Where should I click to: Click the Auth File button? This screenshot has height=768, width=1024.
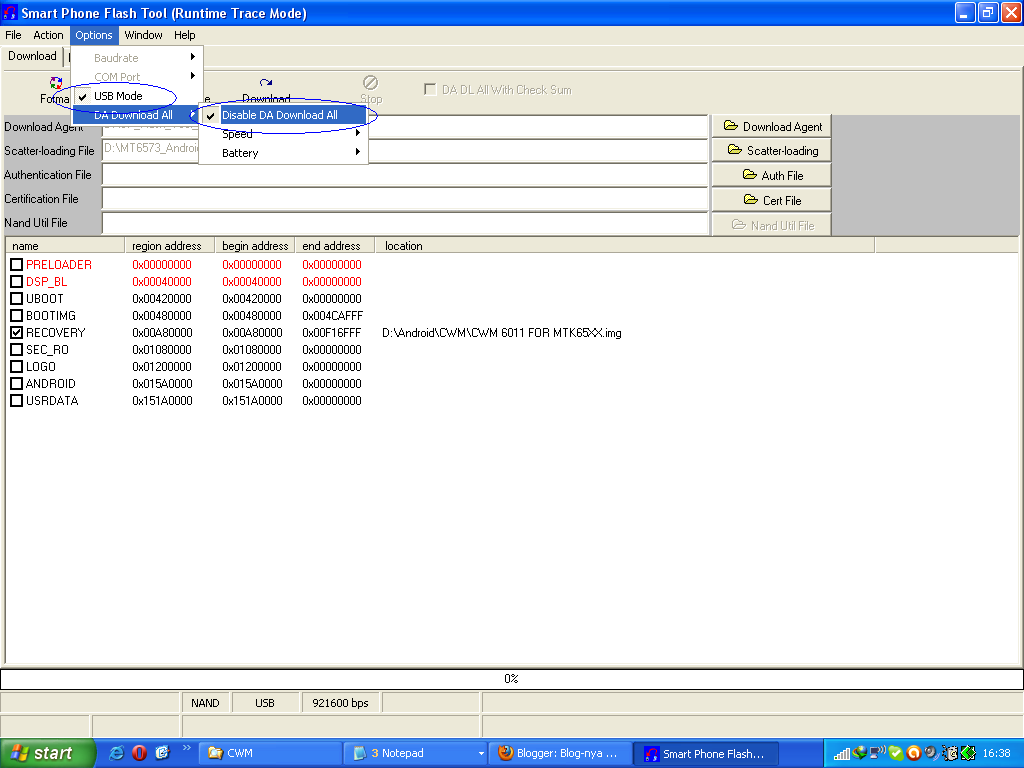pyautogui.click(x=772, y=175)
